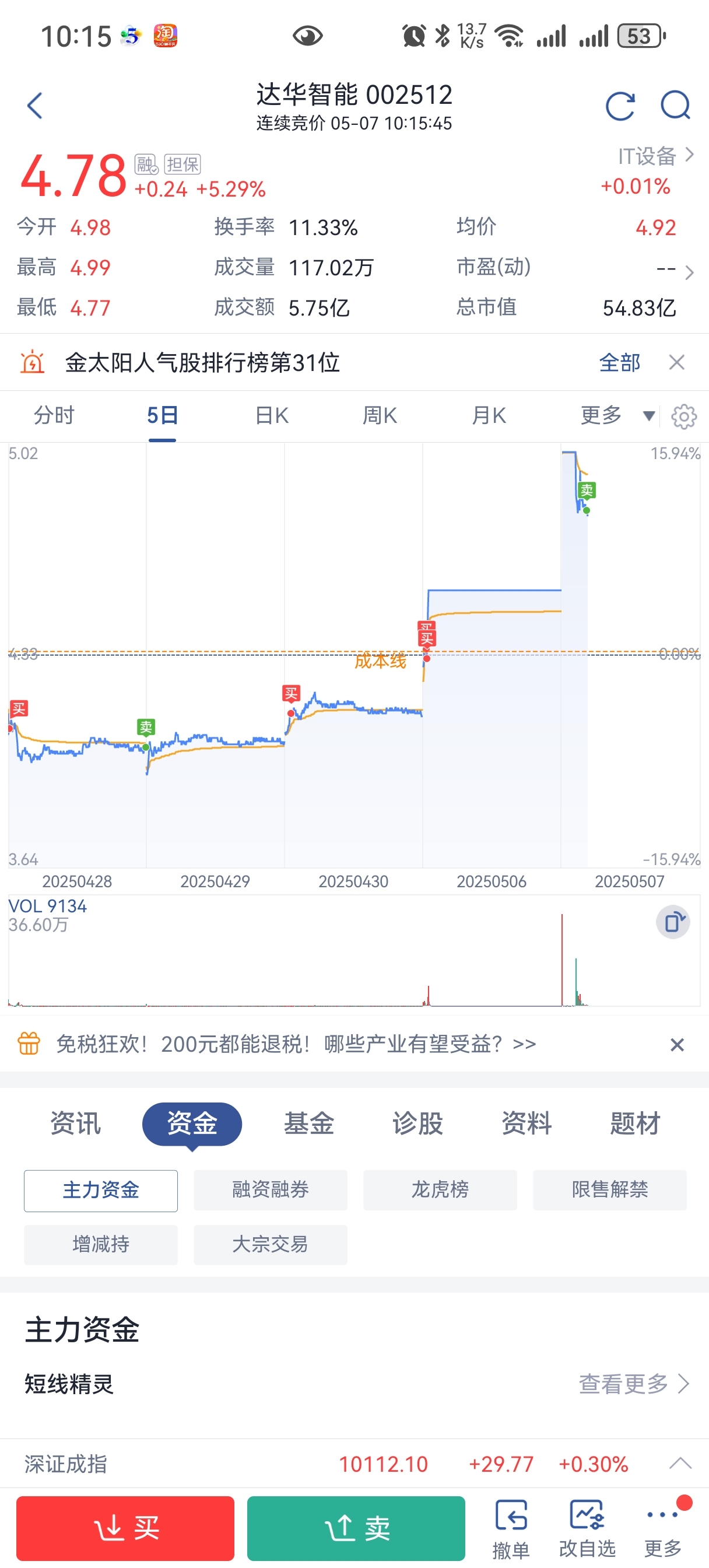Dismiss the 免税狂欢 promo banner
The height and width of the screenshot is (1568, 709).
[677, 1045]
